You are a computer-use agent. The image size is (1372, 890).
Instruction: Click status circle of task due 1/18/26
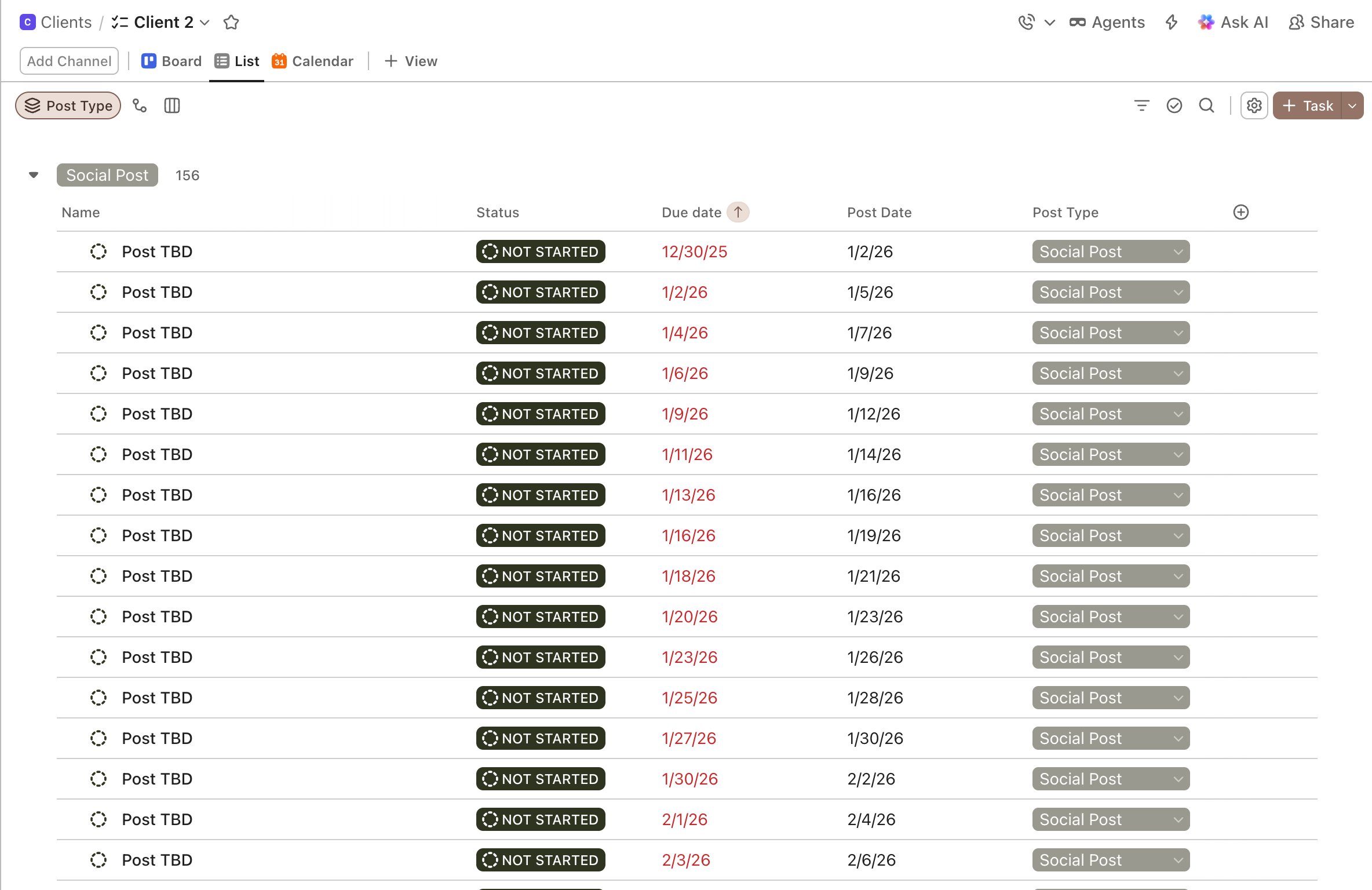(x=98, y=576)
